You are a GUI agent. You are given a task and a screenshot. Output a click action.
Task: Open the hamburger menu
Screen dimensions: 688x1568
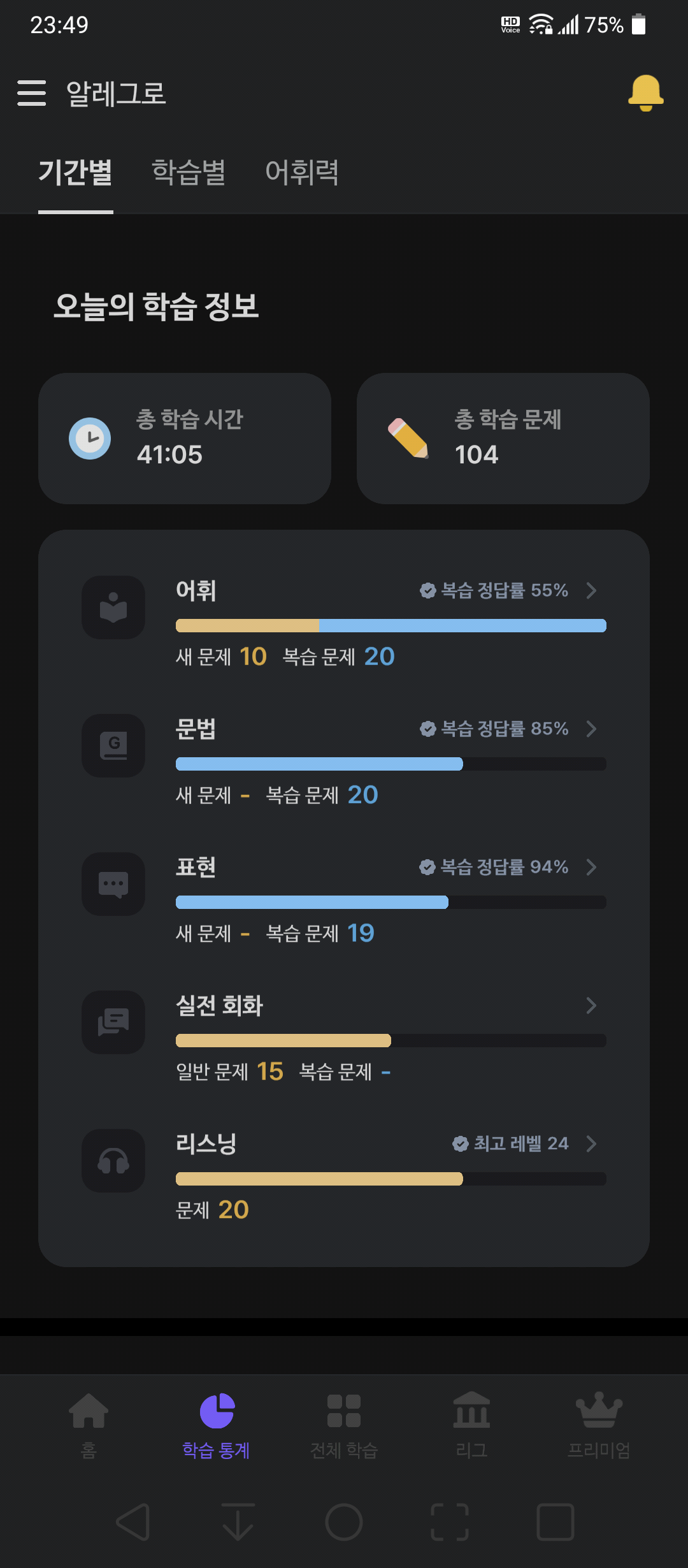pos(32,93)
